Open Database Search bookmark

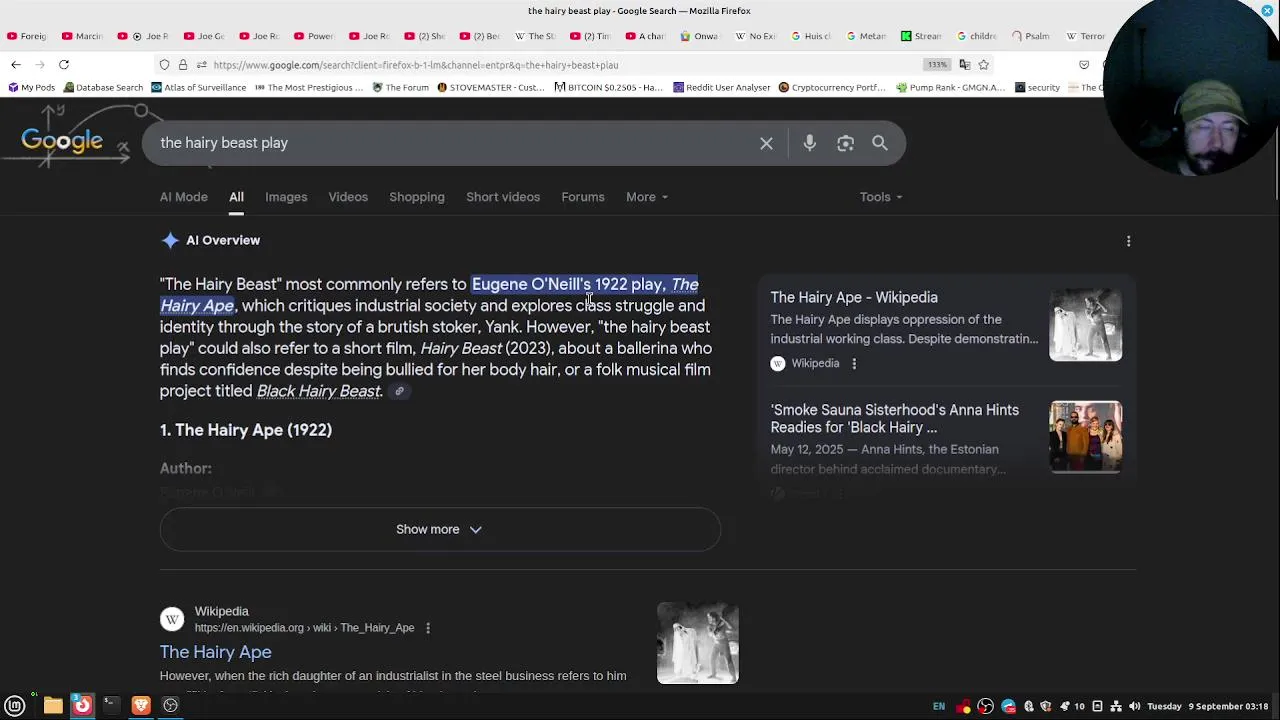click(103, 88)
